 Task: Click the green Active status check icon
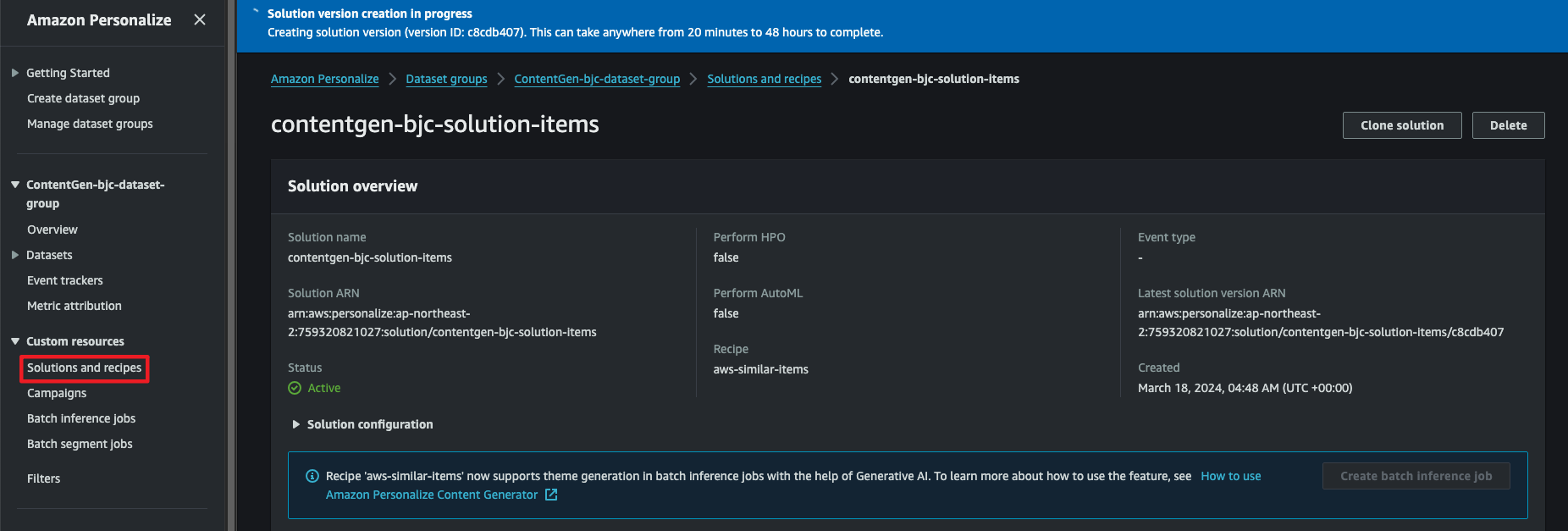tap(295, 388)
